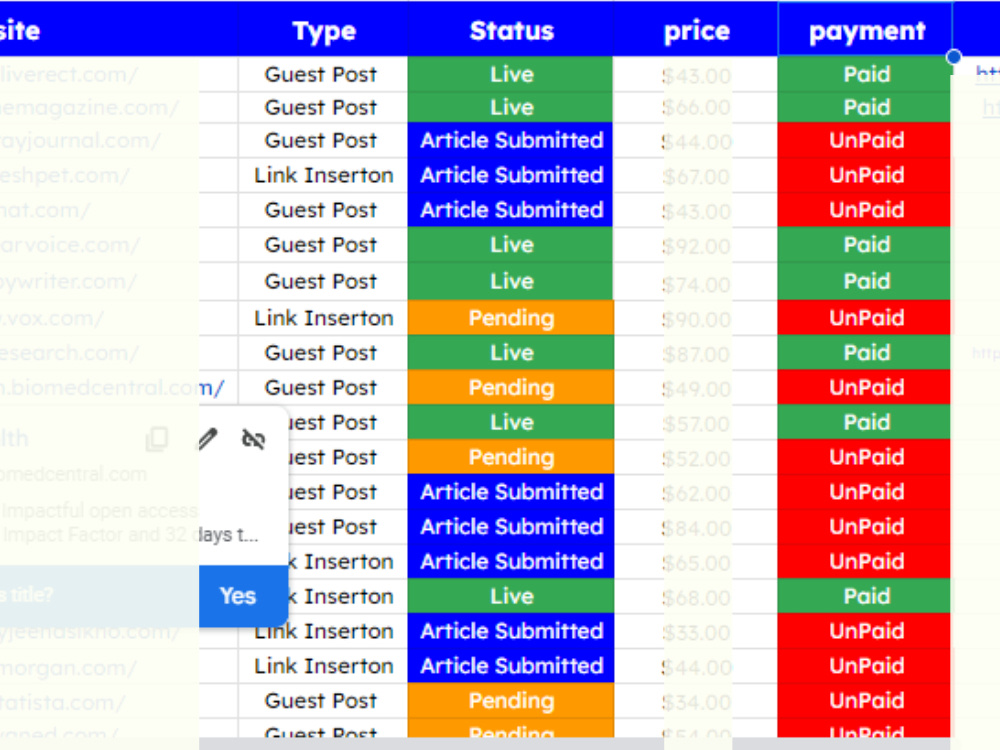Click Article Submitted status in the $67.00 row
Screen dimensions: 1000x750
pos(511,175)
